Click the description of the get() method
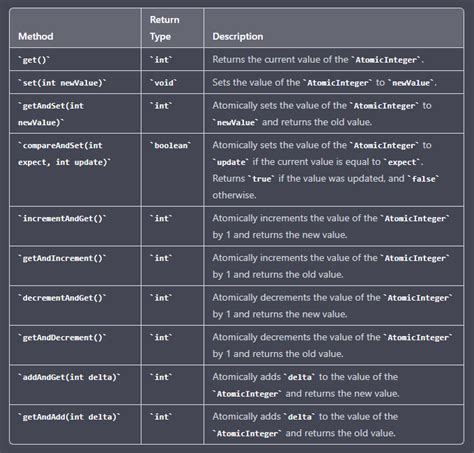Viewport: 474px width, 453px height. tap(318, 60)
